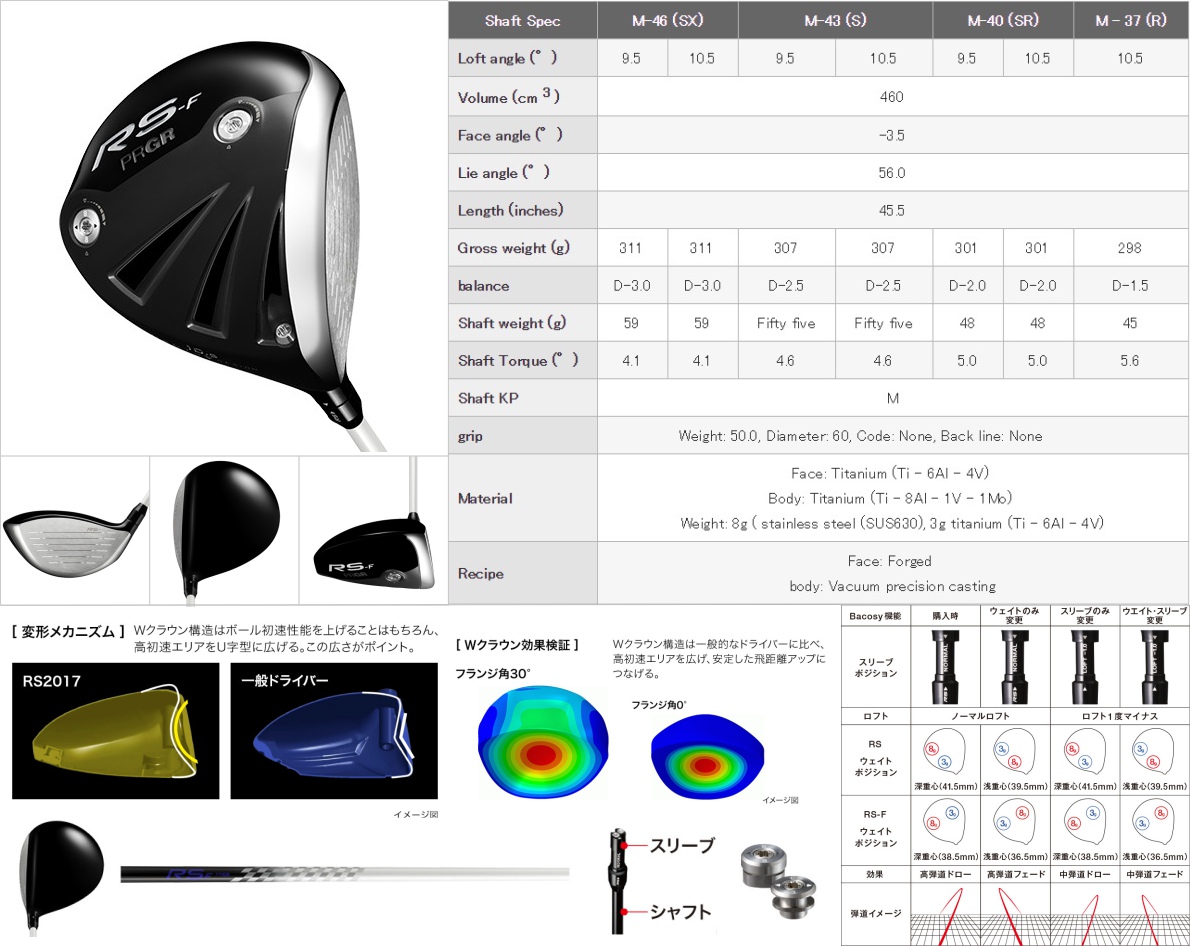Select the M-40 (SR) column header
The width and height of the screenshot is (1190, 946).
click(x=1003, y=20)
